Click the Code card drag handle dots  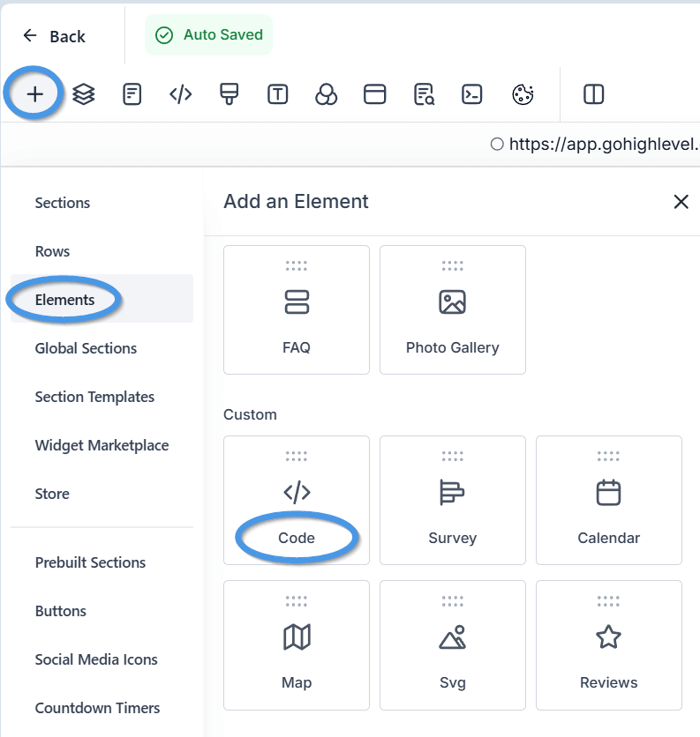pyautogui.click(x=296, y=456)
